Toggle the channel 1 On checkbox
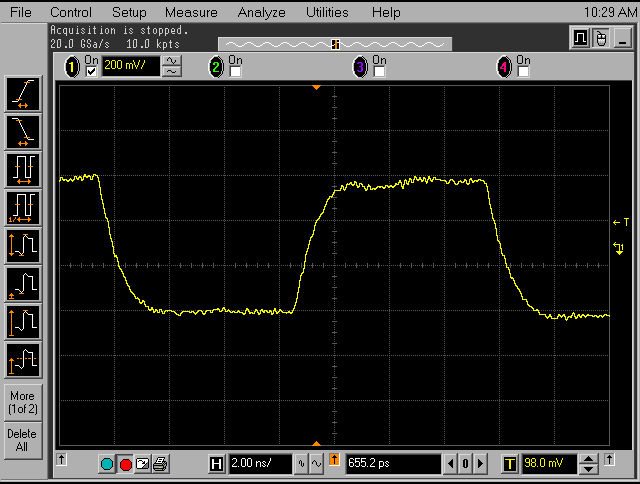640x484 pixels. tap(92, 71)
